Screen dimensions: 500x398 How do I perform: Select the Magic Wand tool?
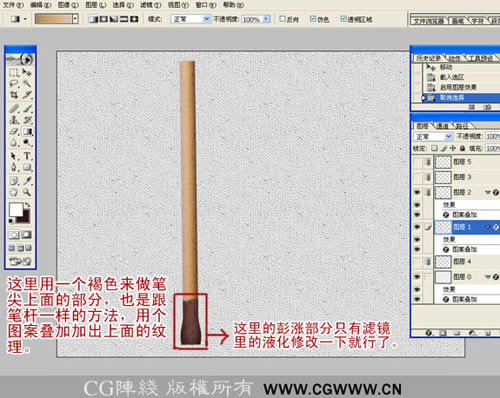pos(27,83)
